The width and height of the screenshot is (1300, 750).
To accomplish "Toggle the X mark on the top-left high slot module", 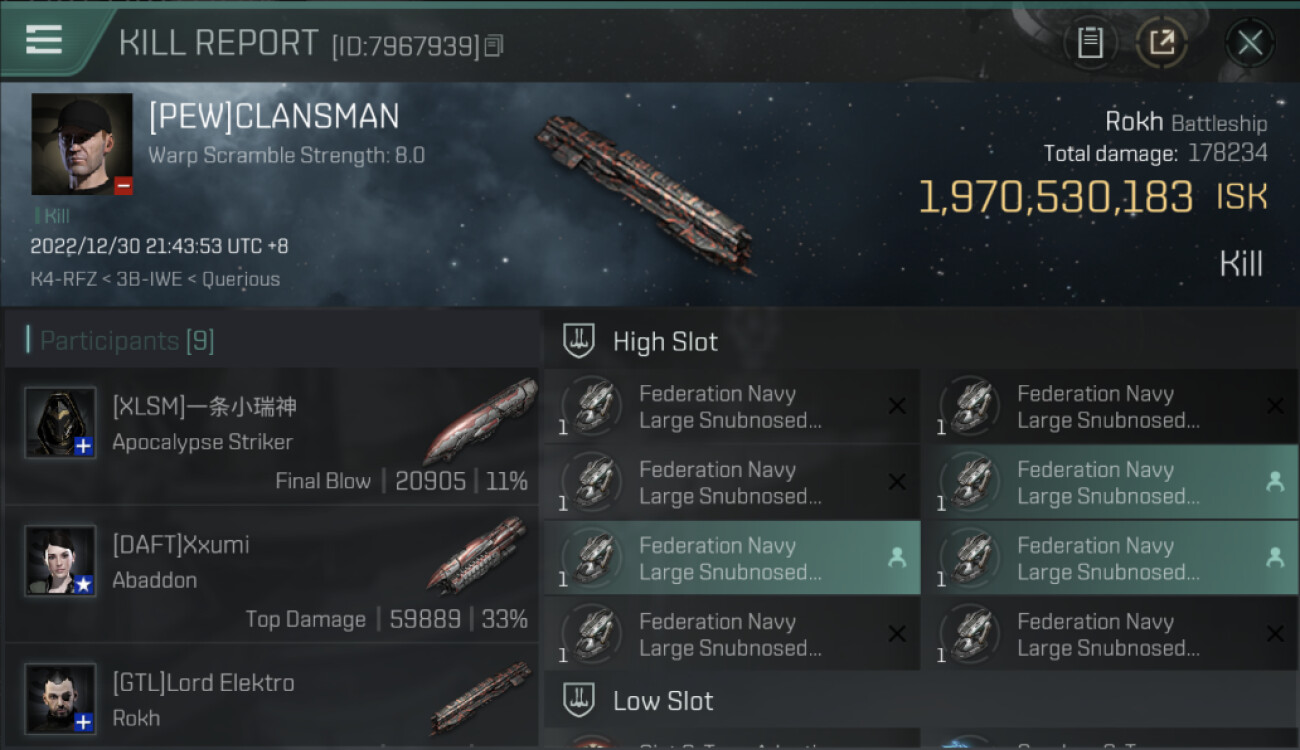I will 897,406.
